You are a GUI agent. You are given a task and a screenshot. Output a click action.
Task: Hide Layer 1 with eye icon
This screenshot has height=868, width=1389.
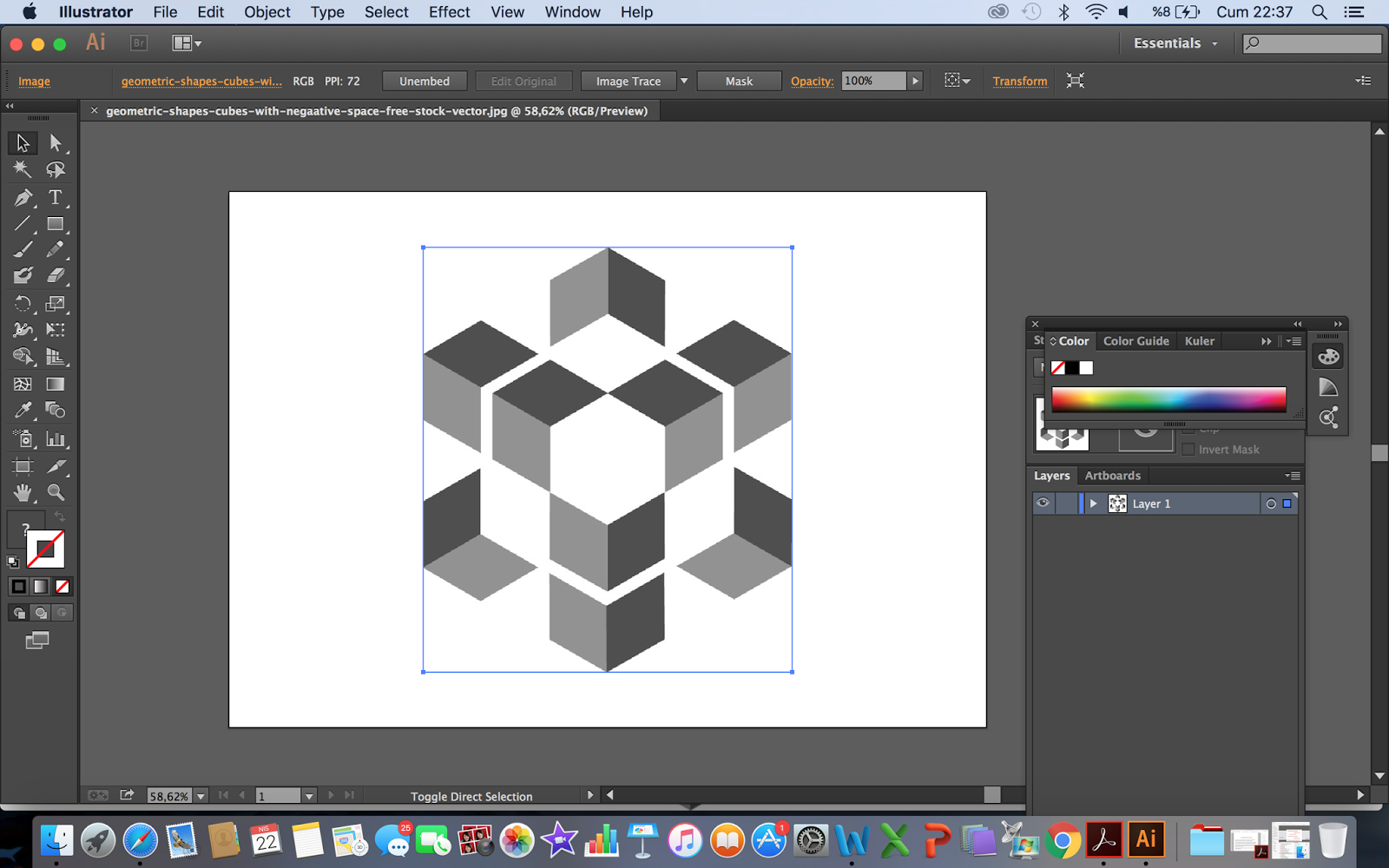coord(1043,503)
